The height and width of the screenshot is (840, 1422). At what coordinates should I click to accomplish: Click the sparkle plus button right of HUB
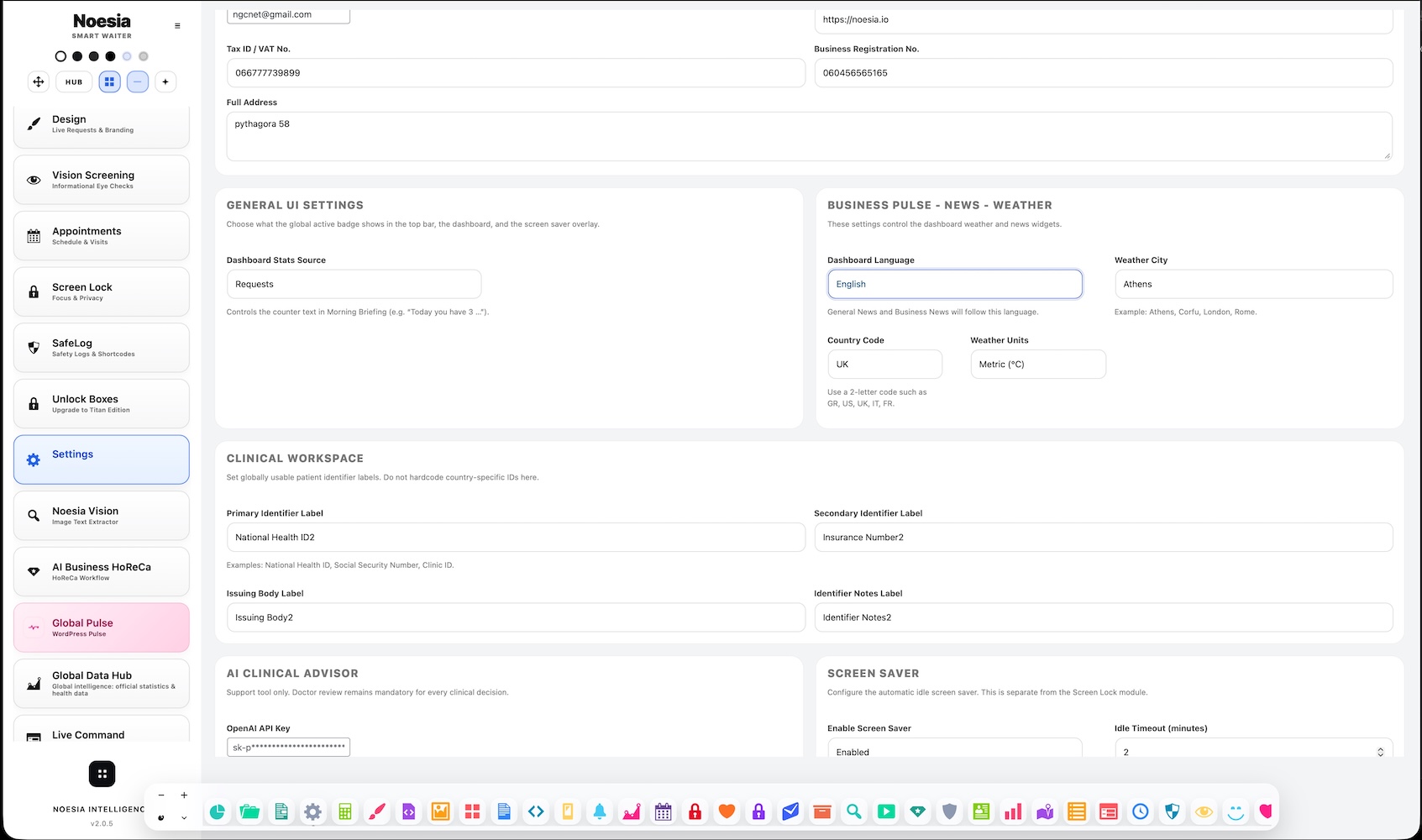tap(165, 81)
